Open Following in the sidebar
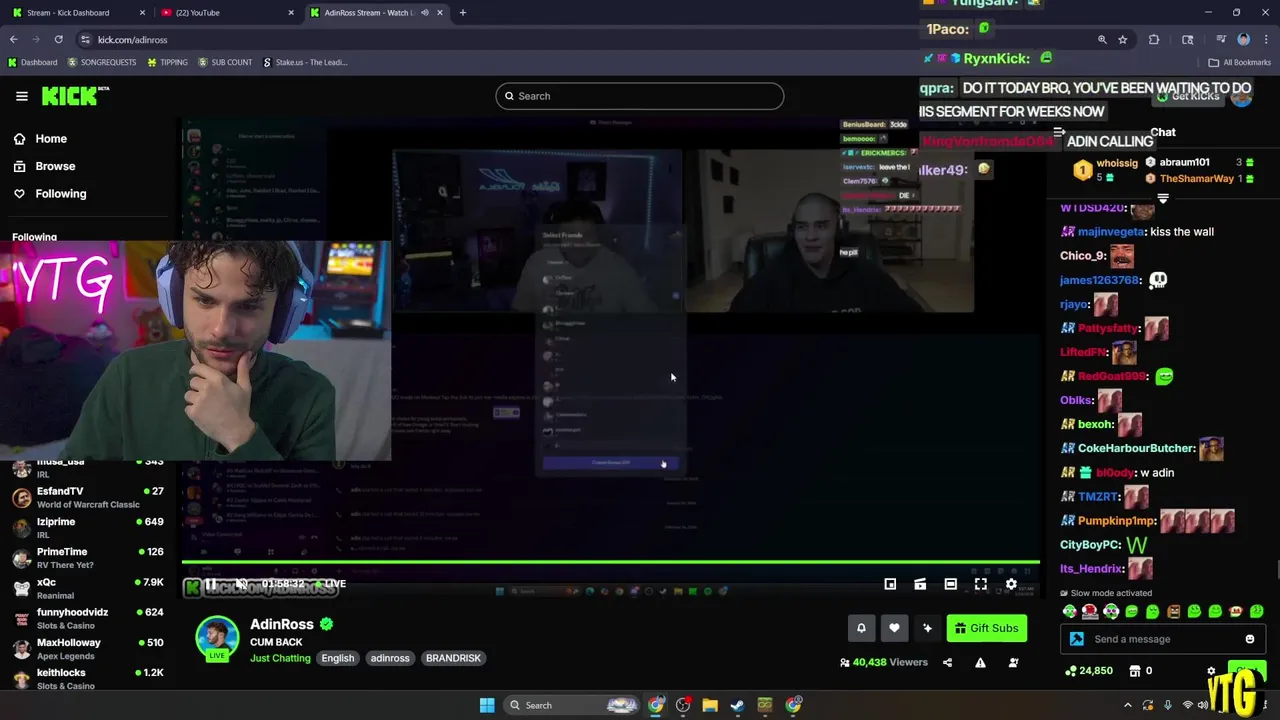This screenshot has height=720, width=1280. (x=50, y=194)
